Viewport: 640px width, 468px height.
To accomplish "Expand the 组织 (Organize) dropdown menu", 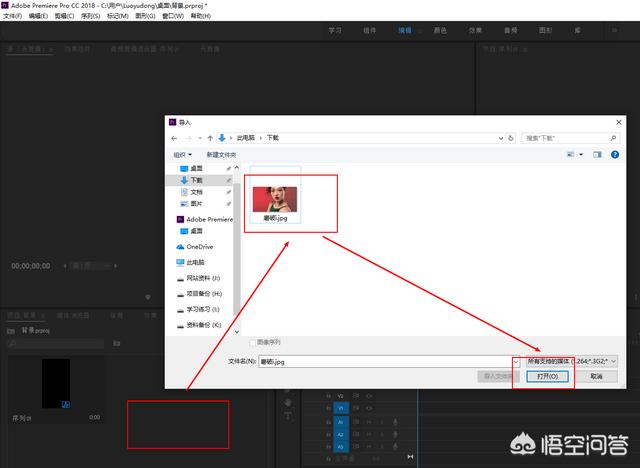I will click(x=181, y=155).
